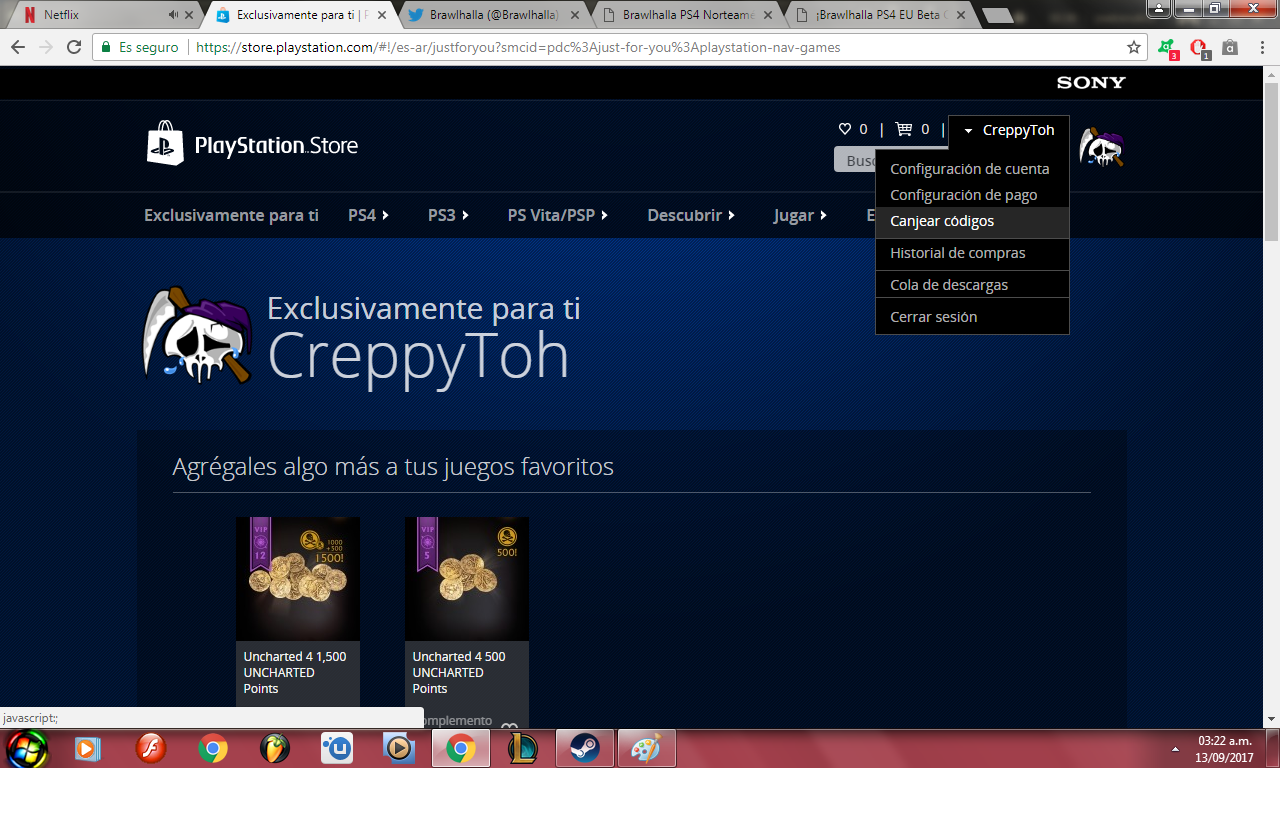Go back to the previous page
This screenshot has width=1280, height=826.
point(18,47)
